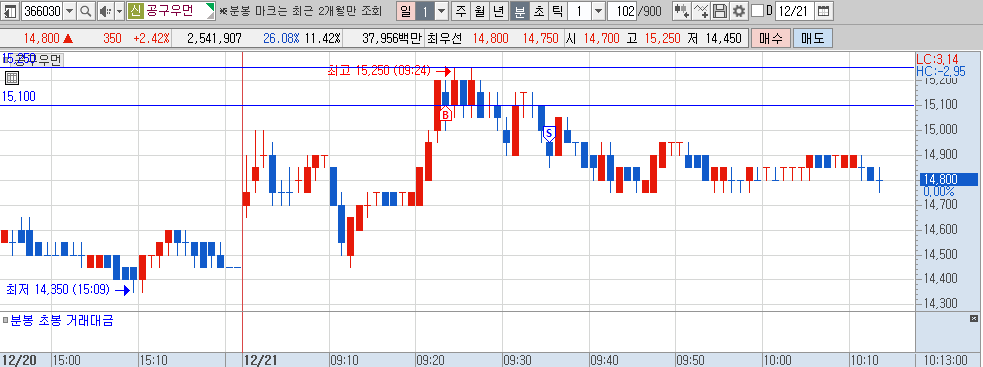Add candlestick chart overlay icon

click(682, 11)
